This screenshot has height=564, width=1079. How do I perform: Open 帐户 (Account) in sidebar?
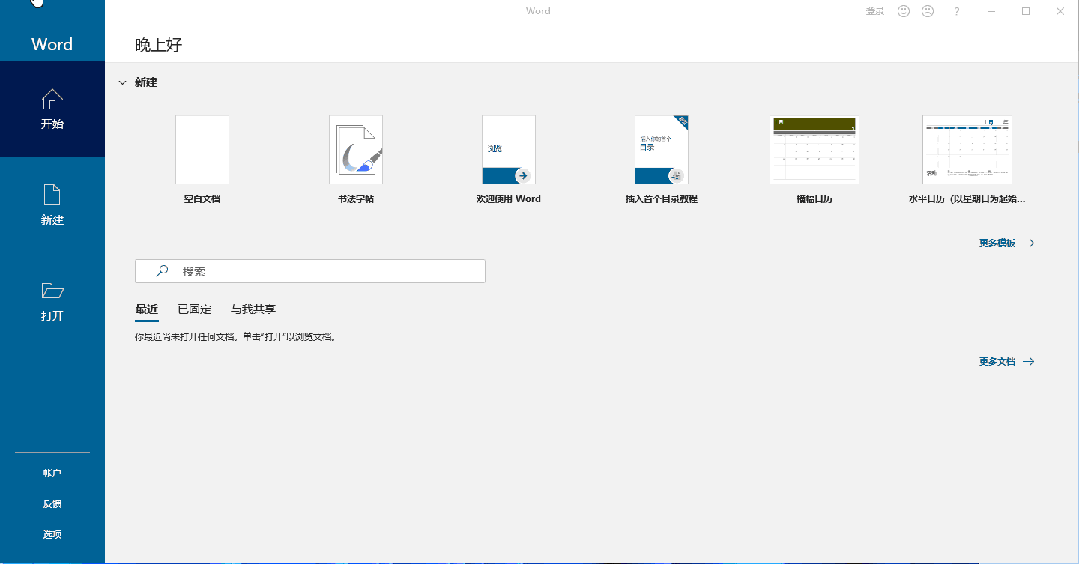(52, 473)
